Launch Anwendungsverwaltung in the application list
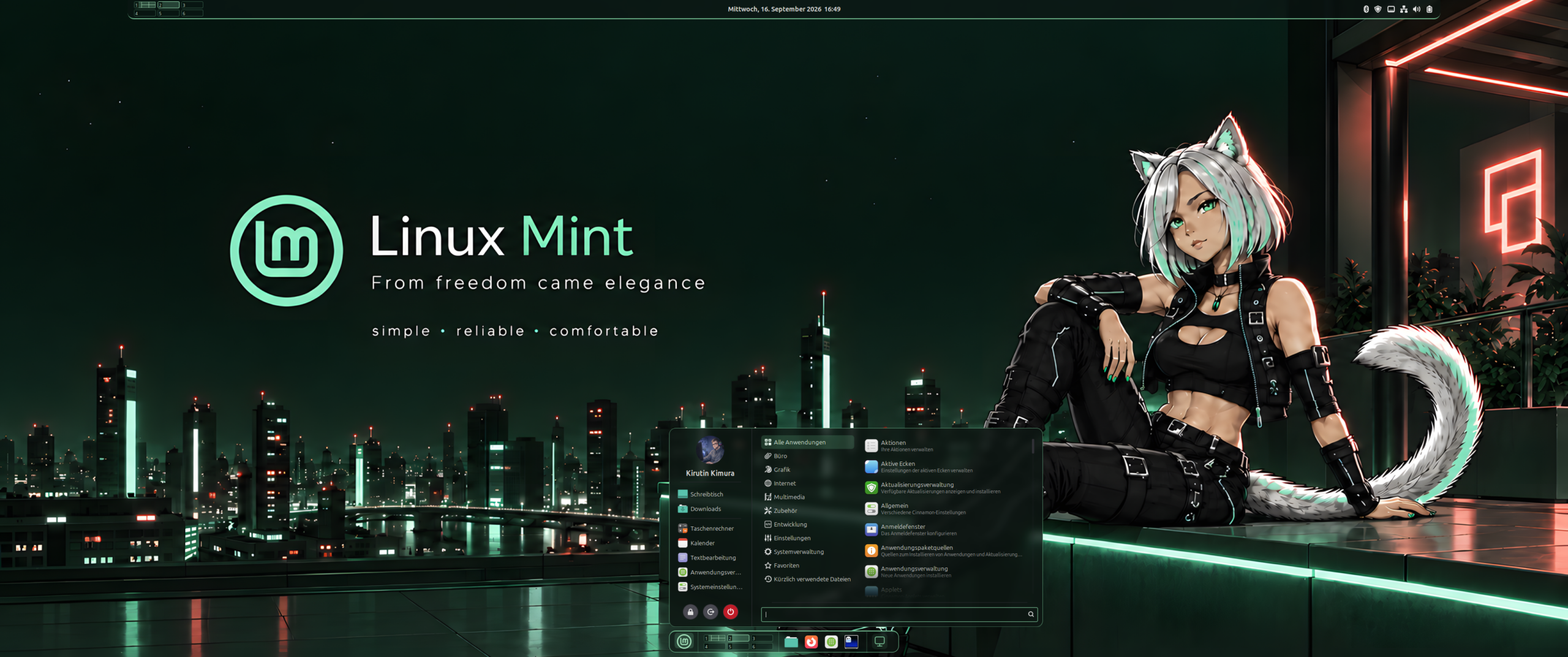This screenshot has height=657, width=1568. (945, 572)
